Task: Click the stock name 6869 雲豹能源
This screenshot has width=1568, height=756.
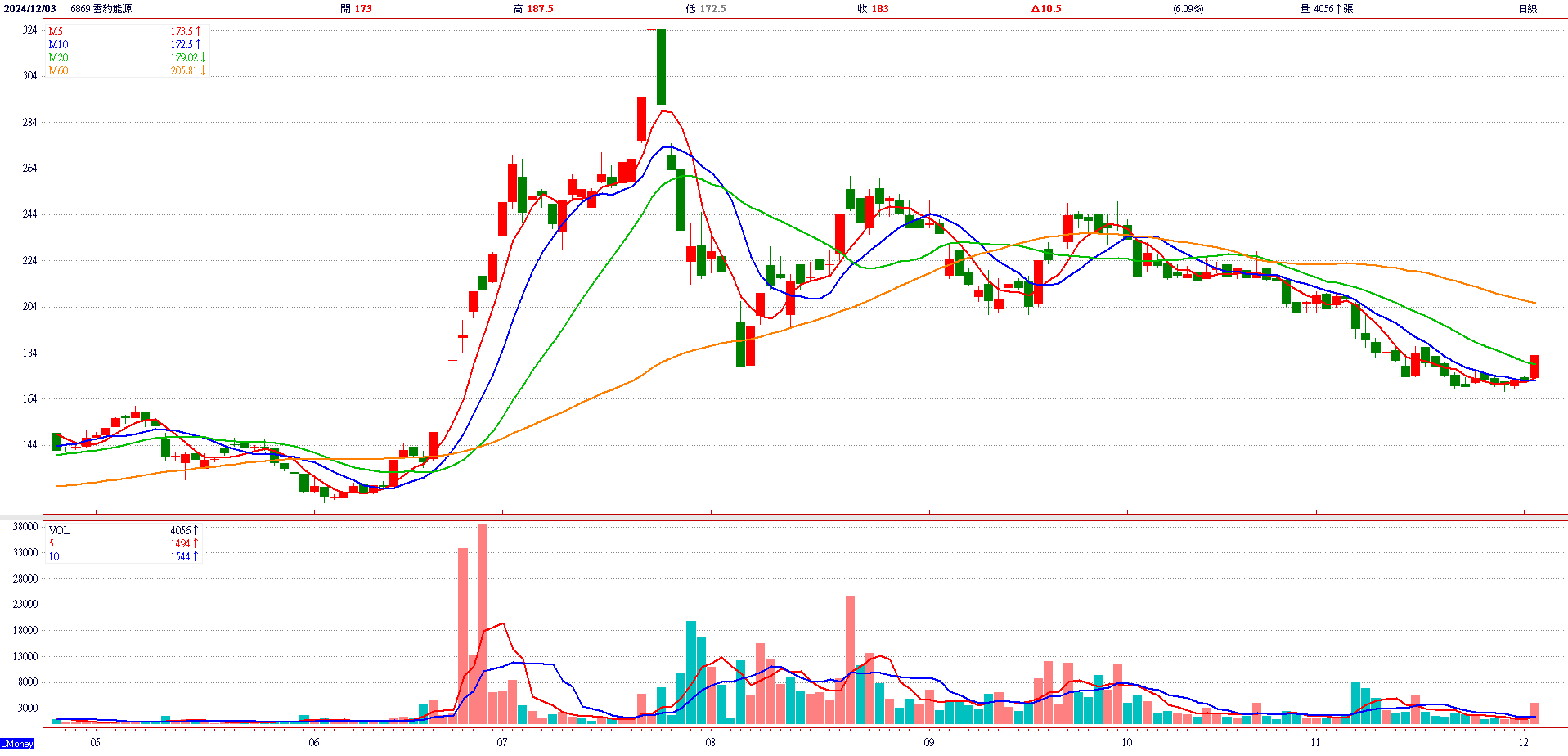Action: pyautogui.click(x=101, y=9)
